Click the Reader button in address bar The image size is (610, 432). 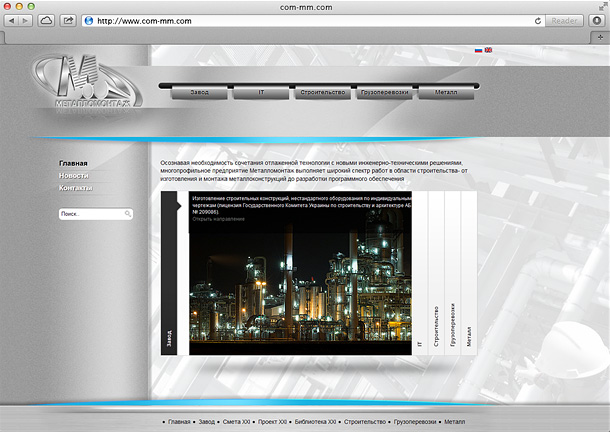point(564,21)
